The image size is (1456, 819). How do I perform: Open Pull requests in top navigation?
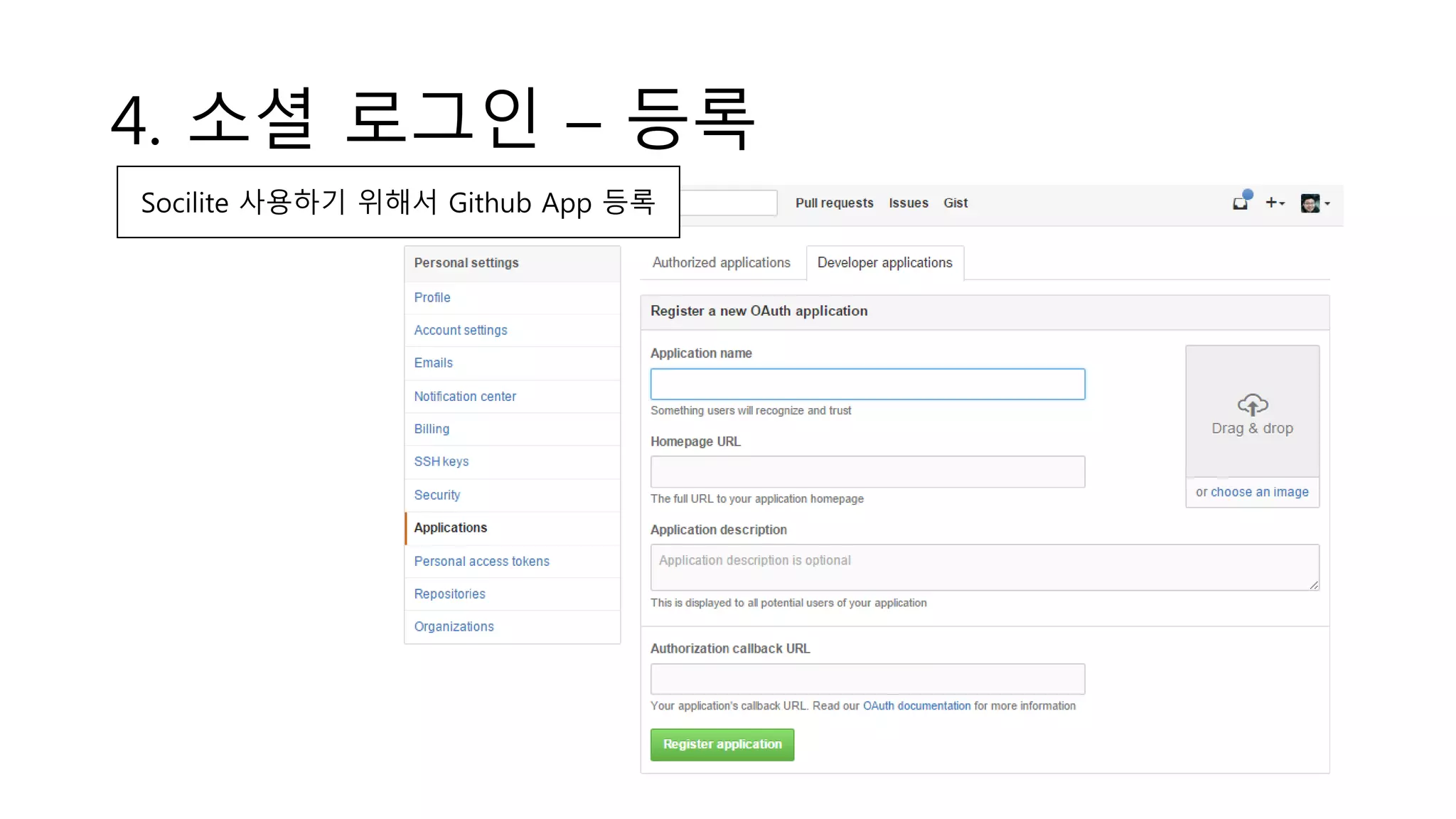point(834,203)
